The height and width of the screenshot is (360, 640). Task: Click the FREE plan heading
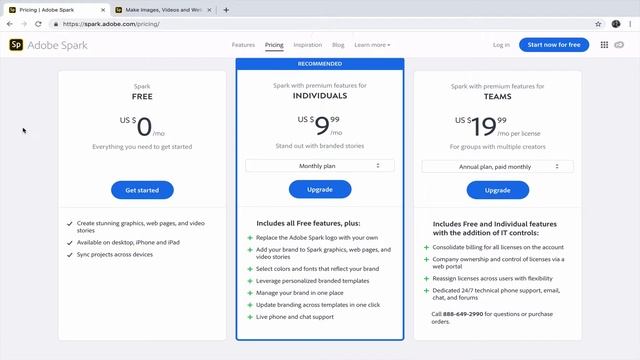142,97
